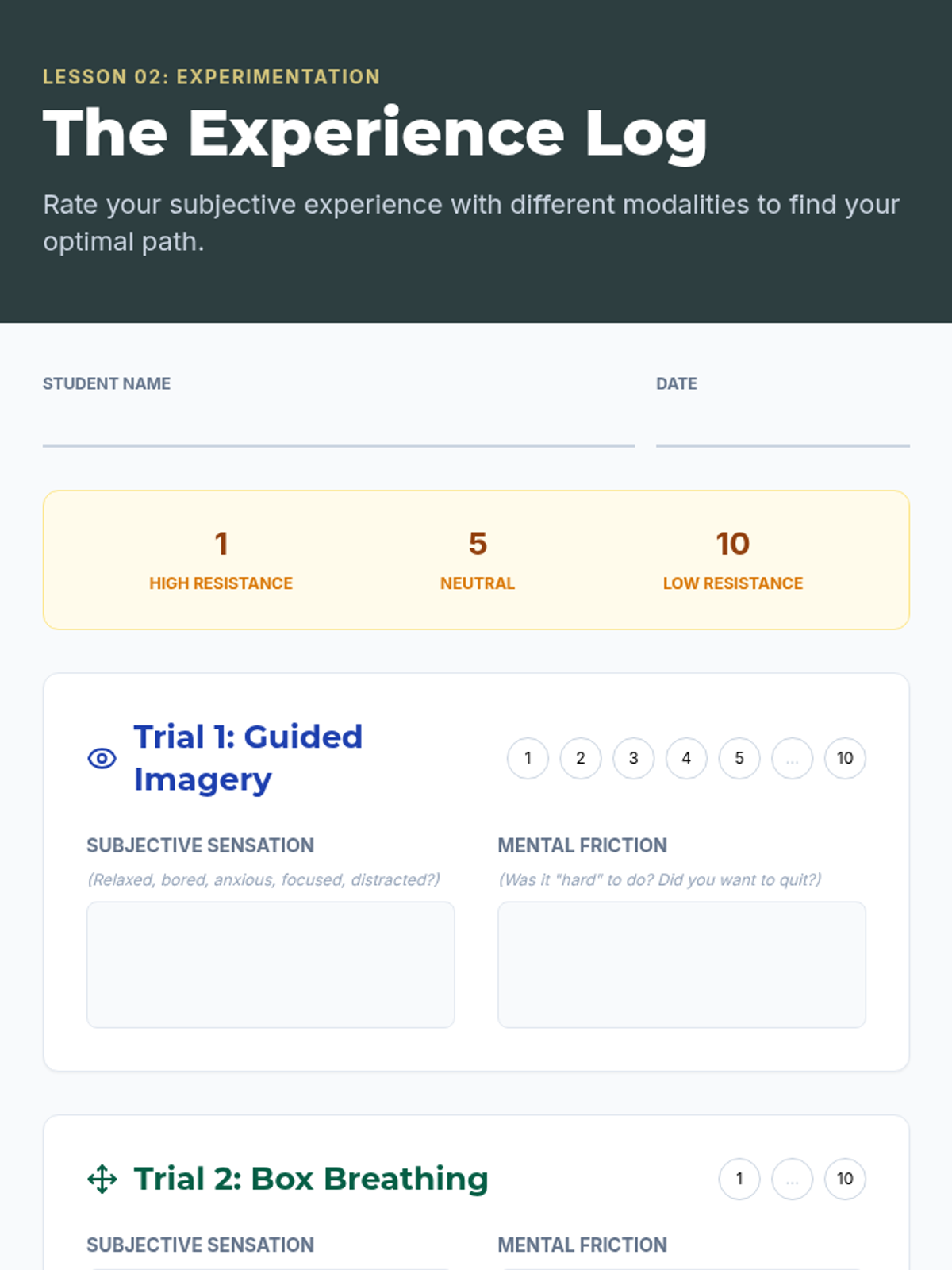Select rating 1 for Guided Imagery
The image size is (952, 1270).
tap(528, 758)
